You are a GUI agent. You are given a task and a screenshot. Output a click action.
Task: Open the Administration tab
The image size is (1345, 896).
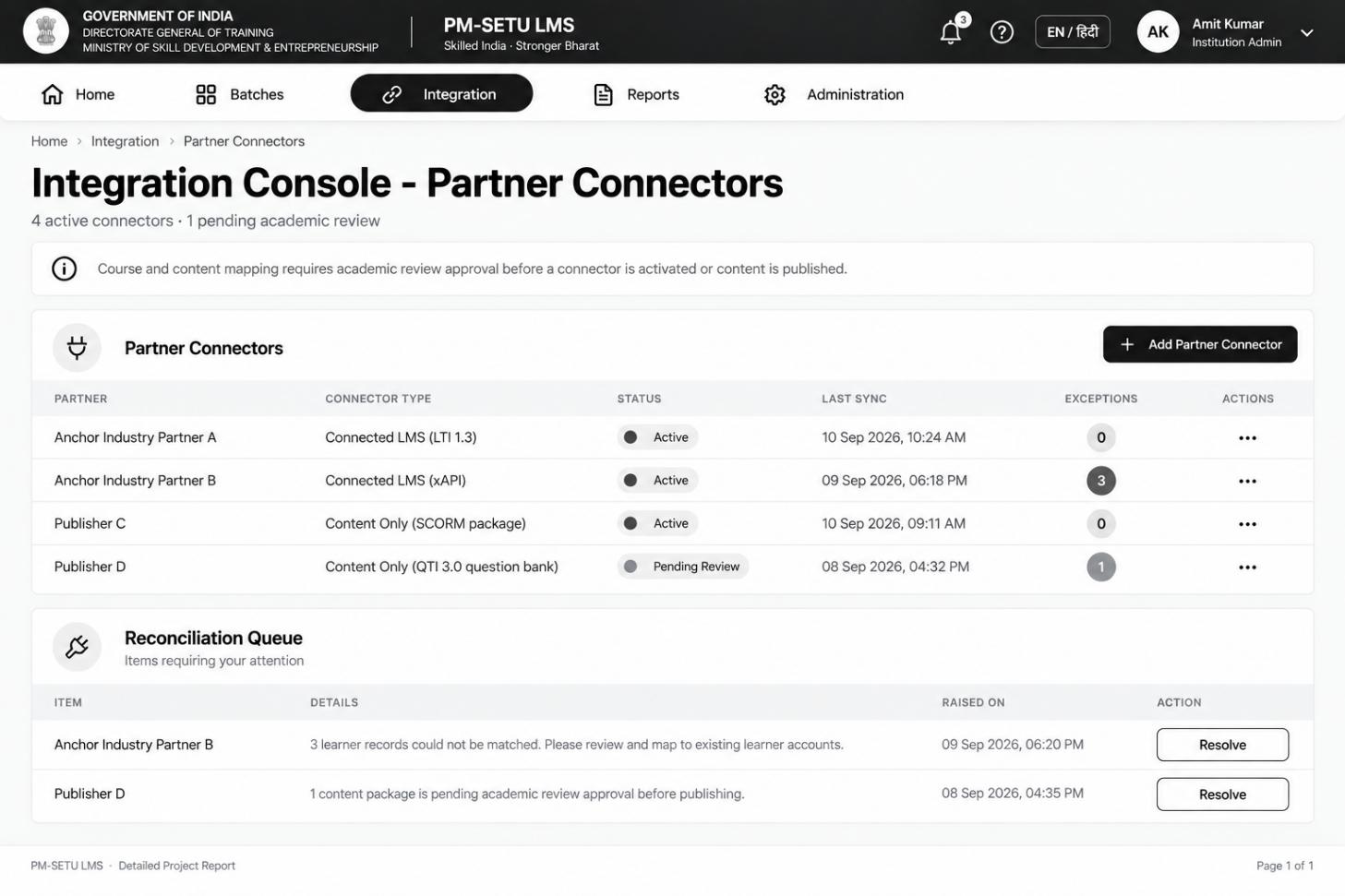[834, 94]
